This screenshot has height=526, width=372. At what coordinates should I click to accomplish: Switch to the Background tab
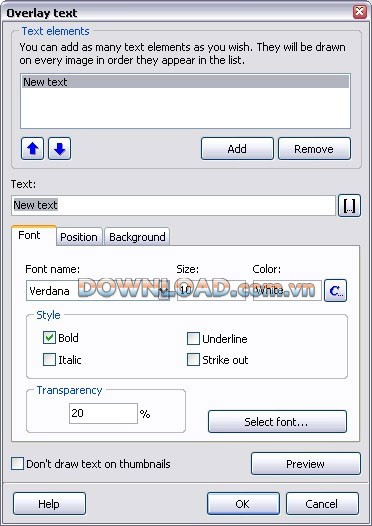tap(137, 237)
